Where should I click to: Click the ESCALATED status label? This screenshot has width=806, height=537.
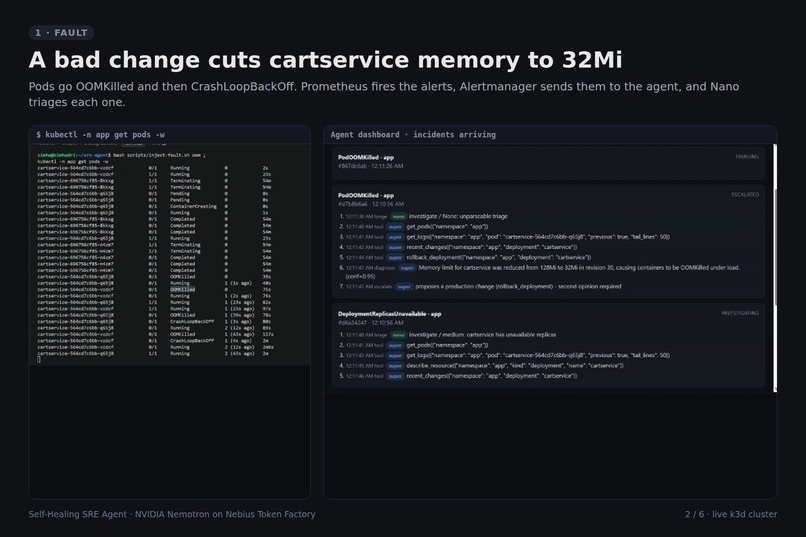tap(745, 195)
